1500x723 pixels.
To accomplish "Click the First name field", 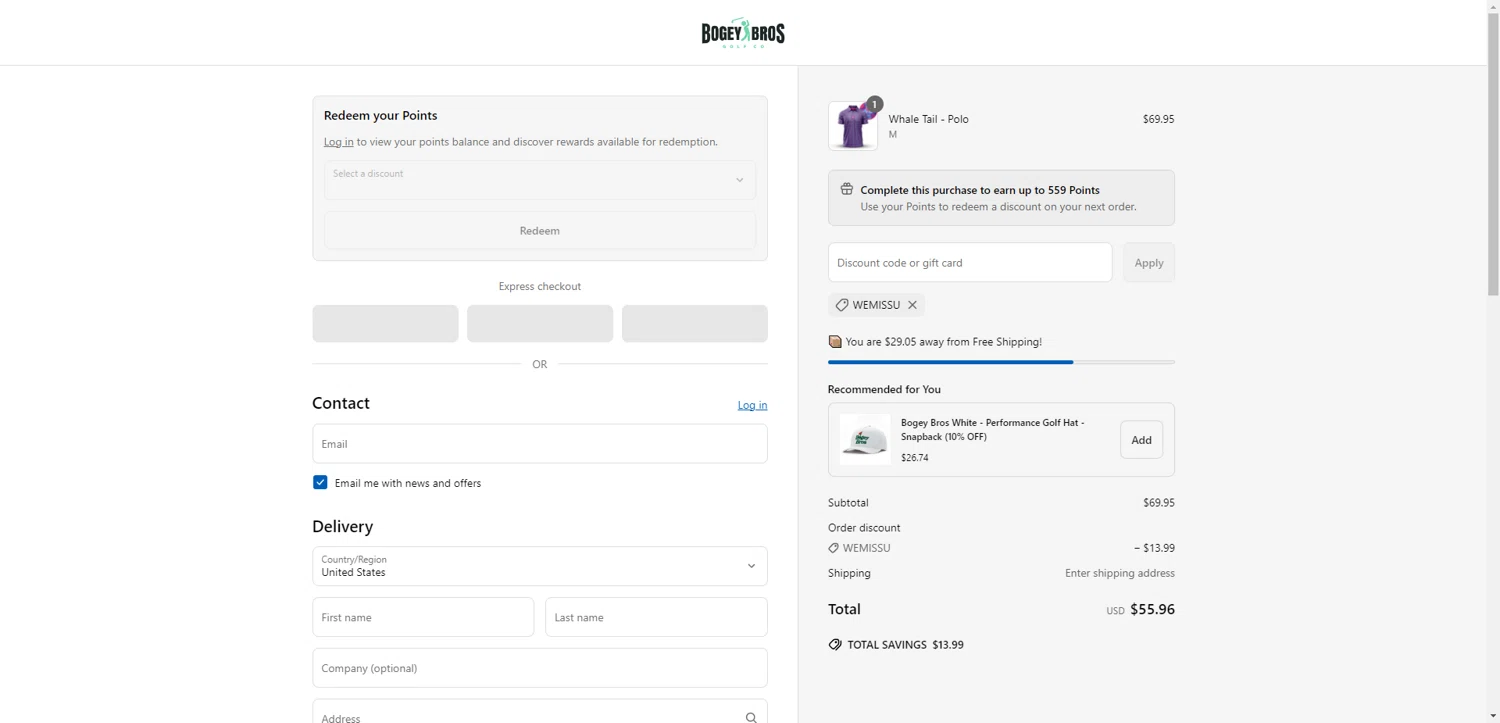I will (423, 617).
